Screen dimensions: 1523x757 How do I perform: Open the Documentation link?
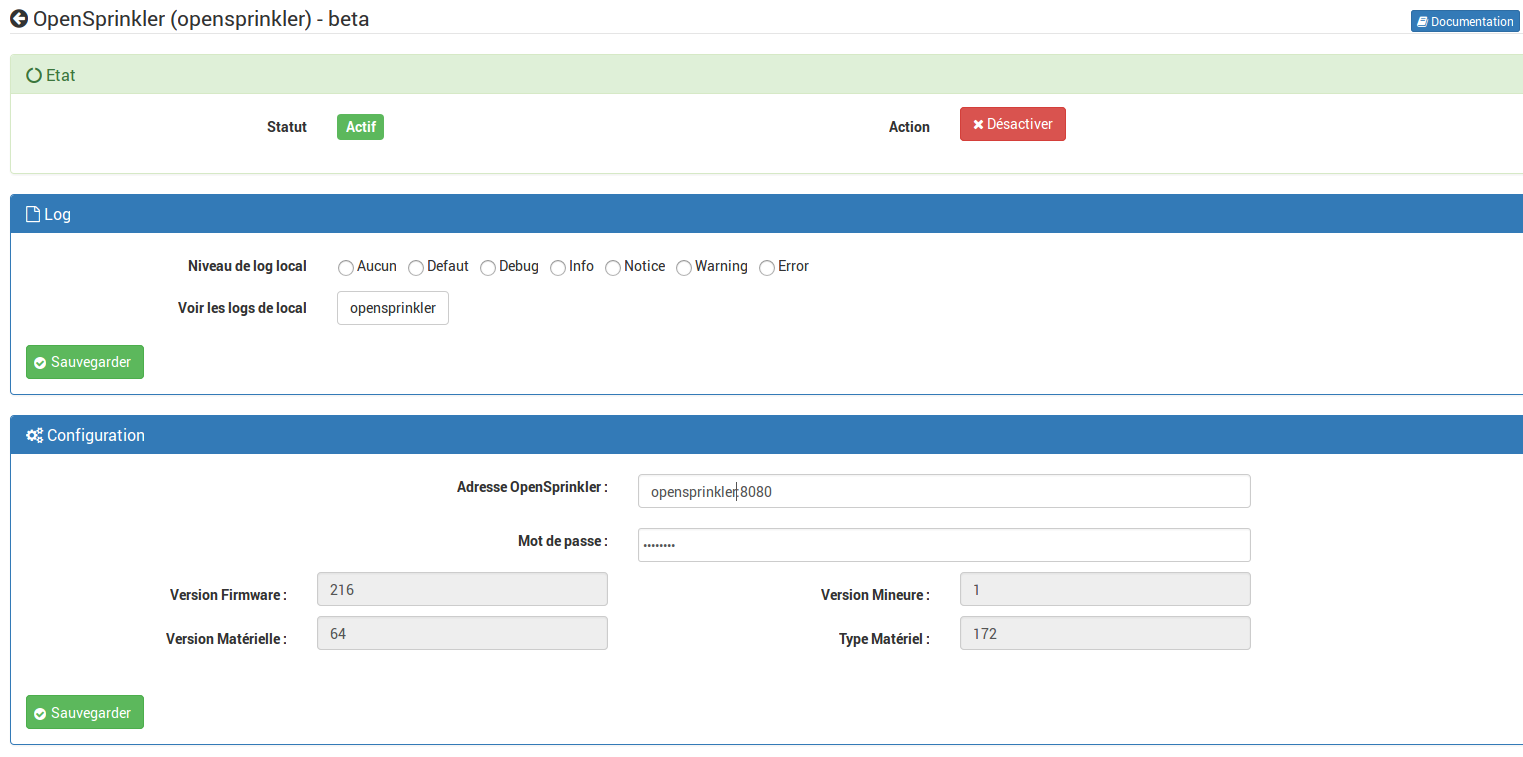1465,21
